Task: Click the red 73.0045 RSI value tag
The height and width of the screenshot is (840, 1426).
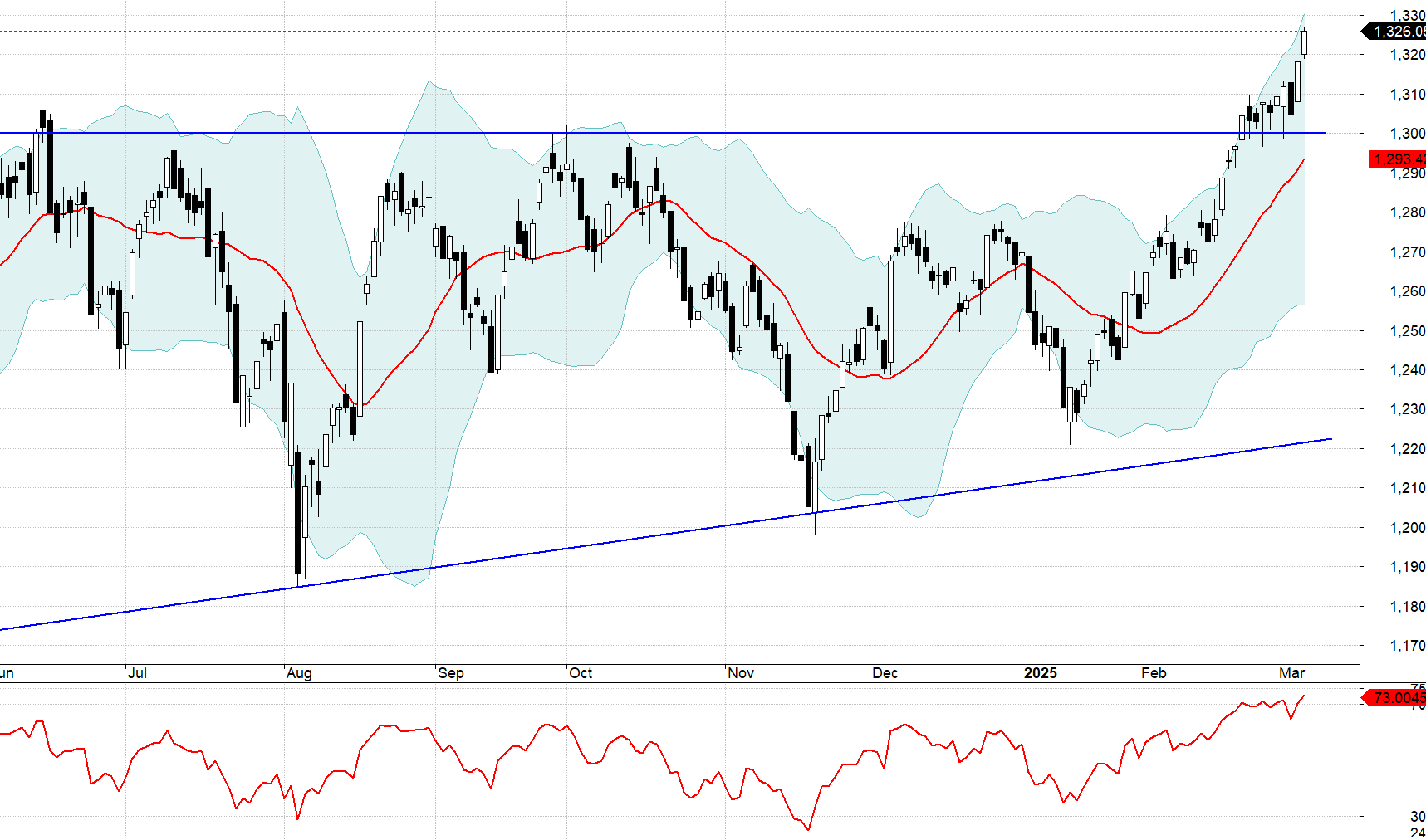Action: 1398,697
